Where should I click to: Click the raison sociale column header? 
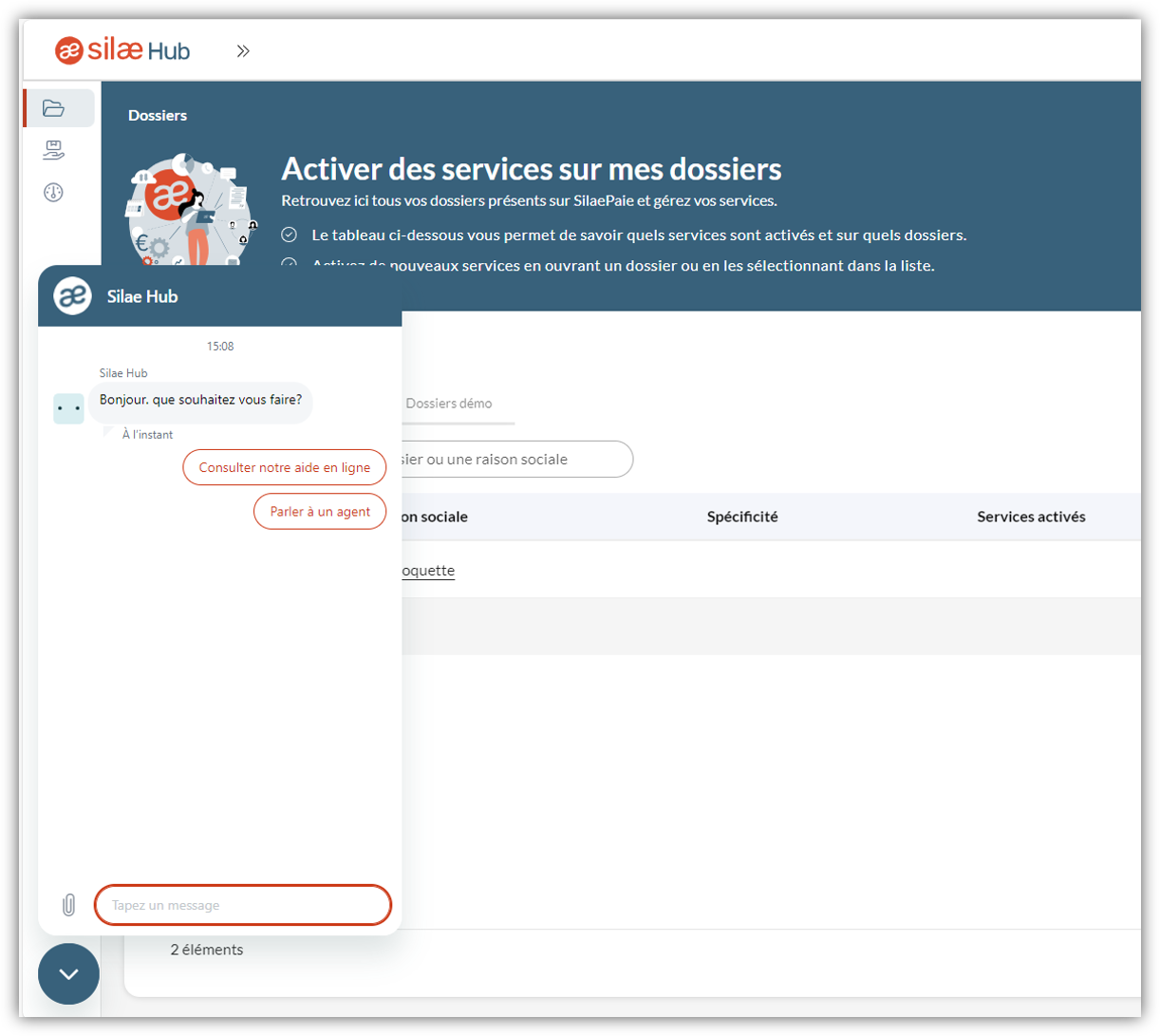pyautogui.click(x=434, y=517)
